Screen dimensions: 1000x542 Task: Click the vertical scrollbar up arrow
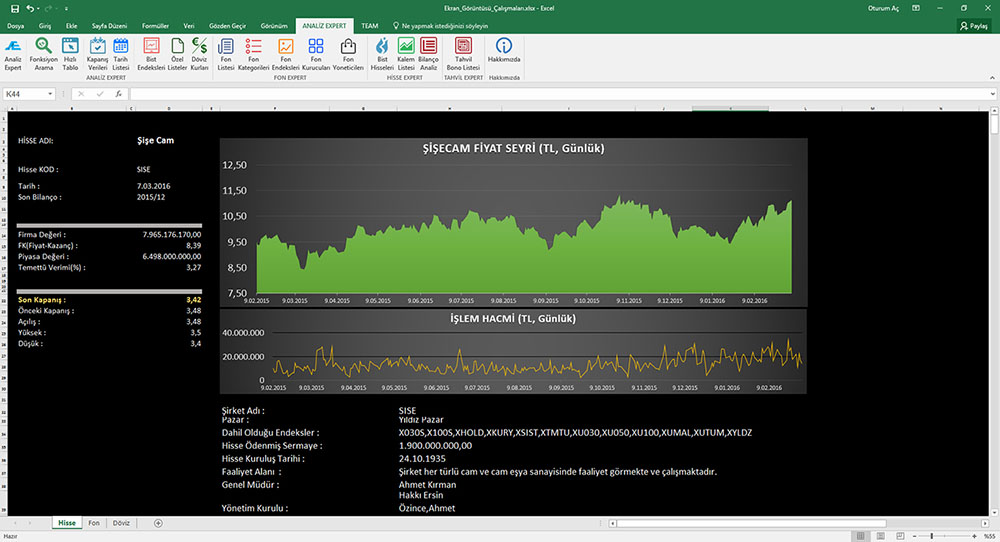[994, 112]
